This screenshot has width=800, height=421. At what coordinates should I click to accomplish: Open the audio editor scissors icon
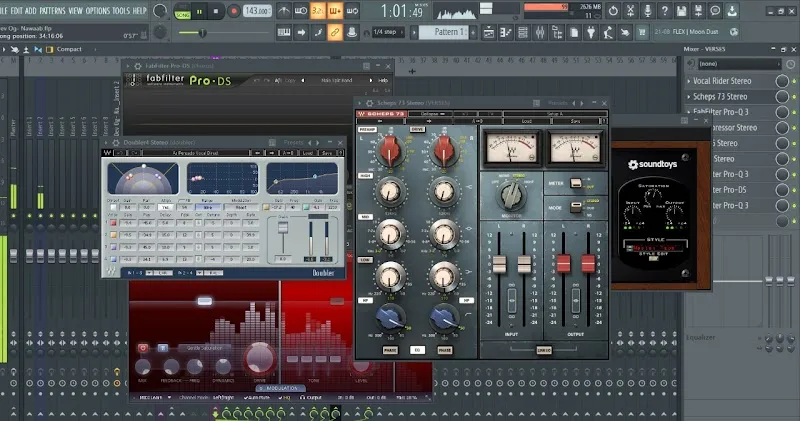[x=631, y=11]
